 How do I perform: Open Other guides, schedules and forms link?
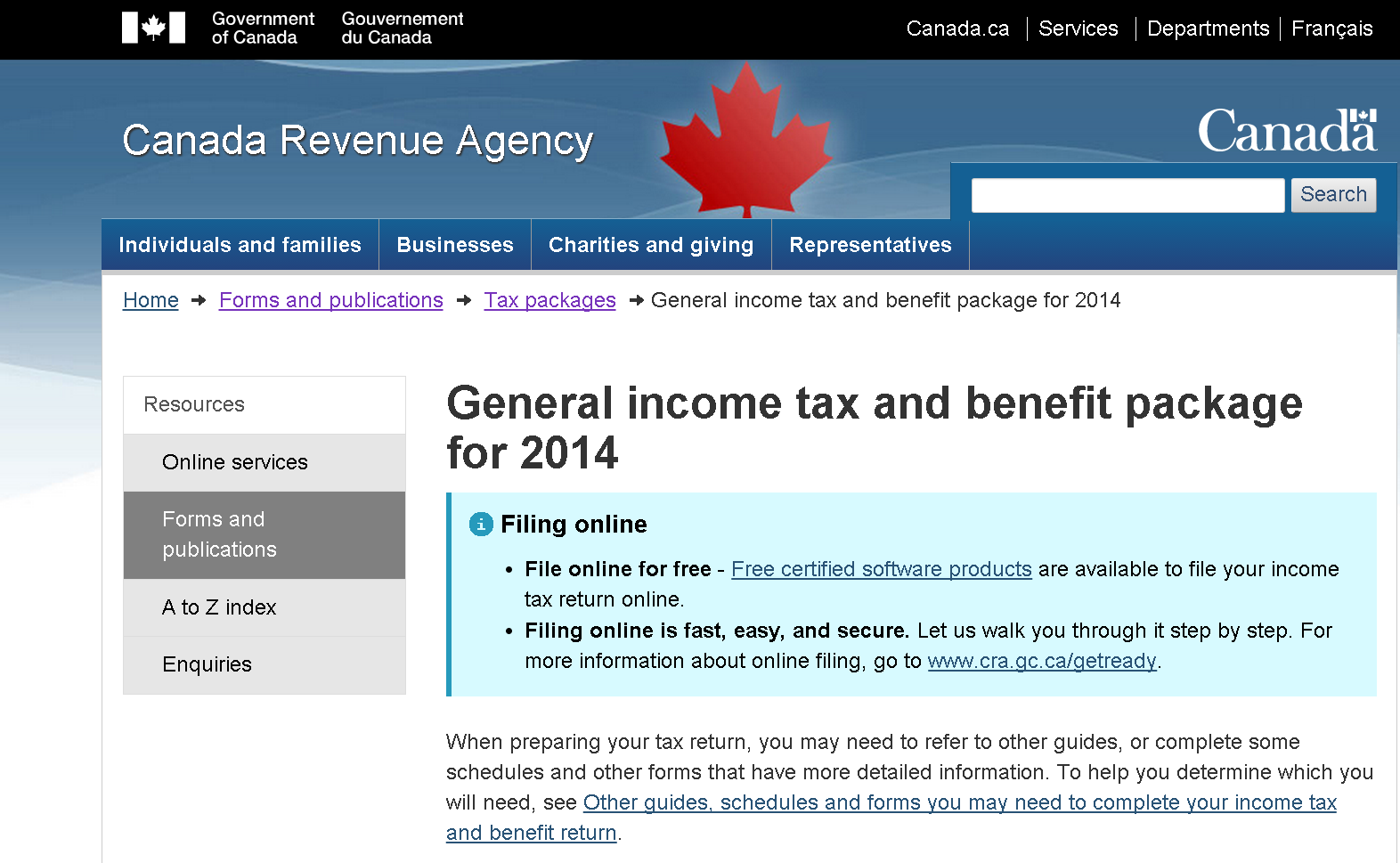[891, 818]
